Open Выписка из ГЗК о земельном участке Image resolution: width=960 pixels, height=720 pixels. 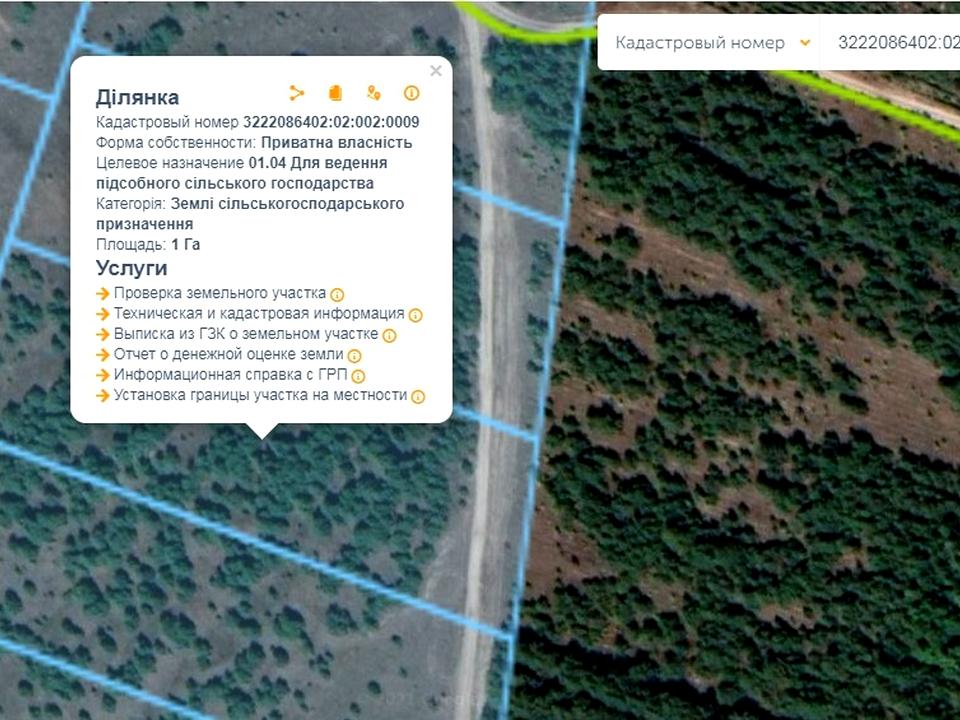click(245, 334)
